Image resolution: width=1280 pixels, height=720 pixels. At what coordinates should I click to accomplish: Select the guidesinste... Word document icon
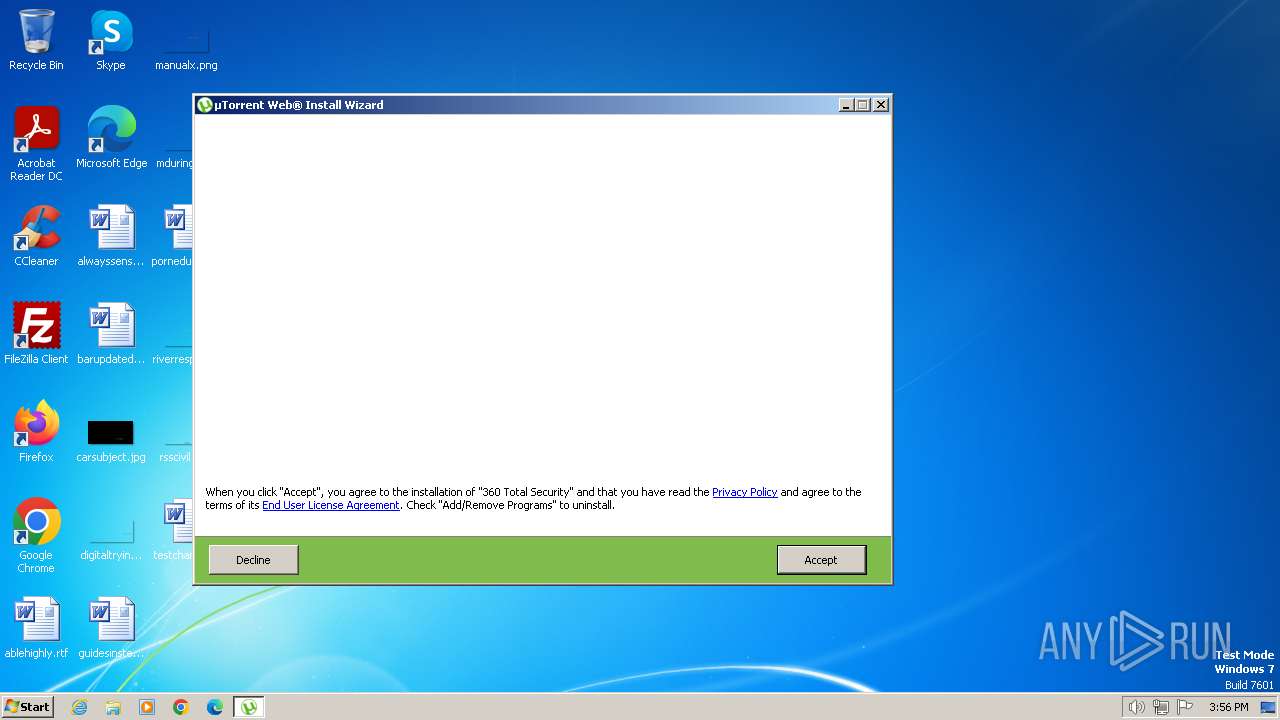click(111, 628)
